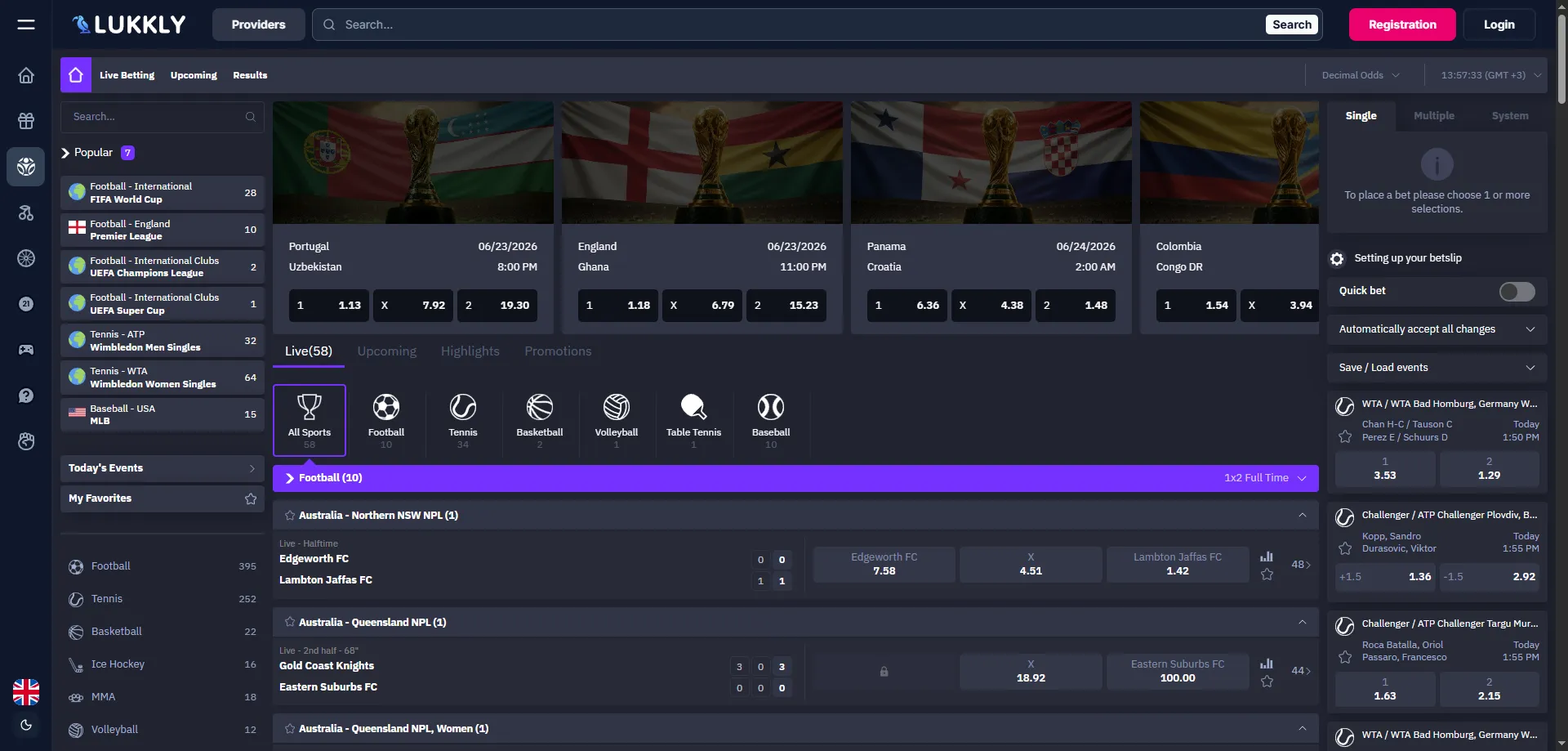This screenshot has width=1568, height=751.
Task: Toggle the Quick bet switch
Action: coord(1517,292)
